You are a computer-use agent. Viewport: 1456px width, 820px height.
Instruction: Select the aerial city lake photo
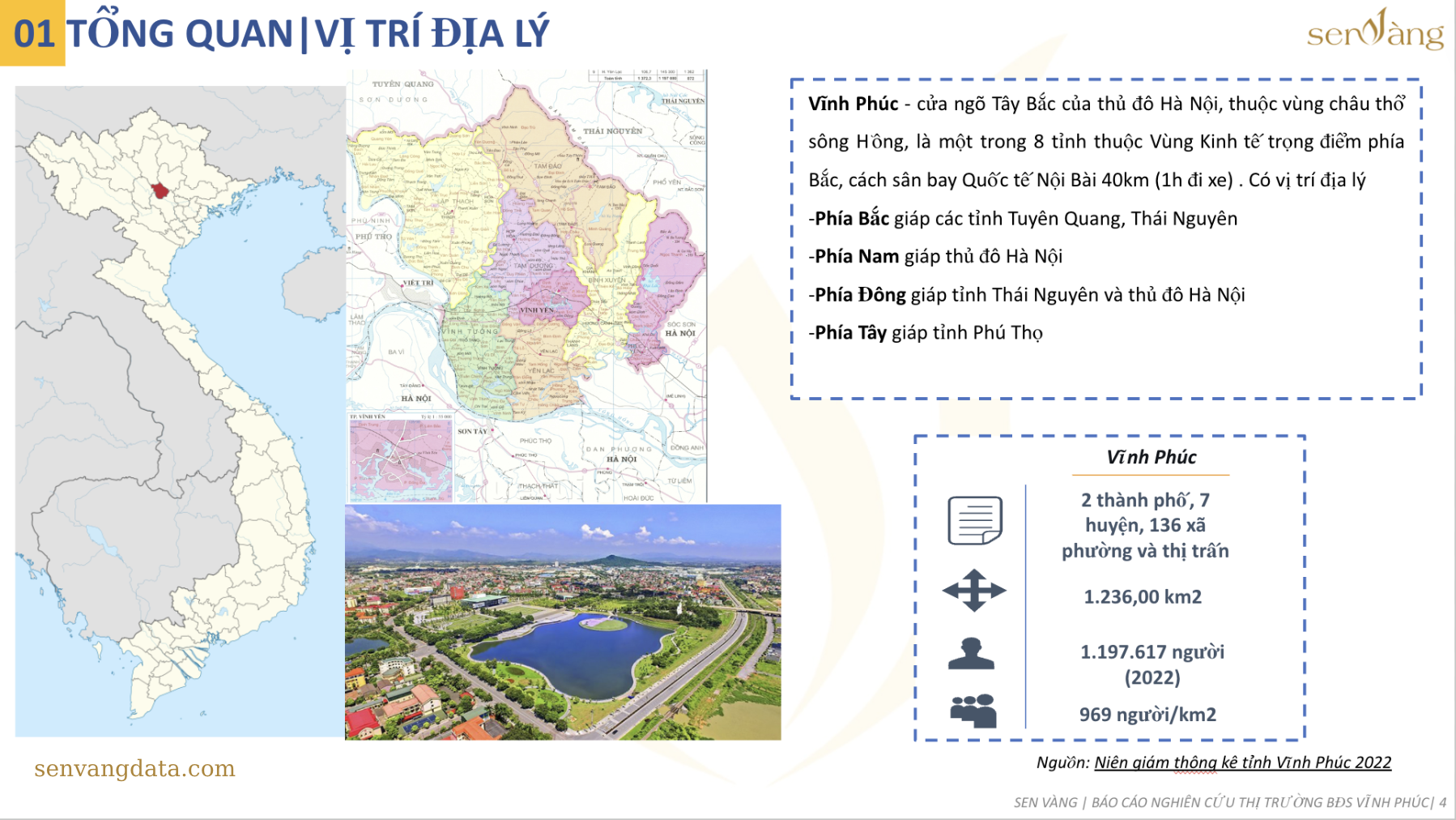563,621
